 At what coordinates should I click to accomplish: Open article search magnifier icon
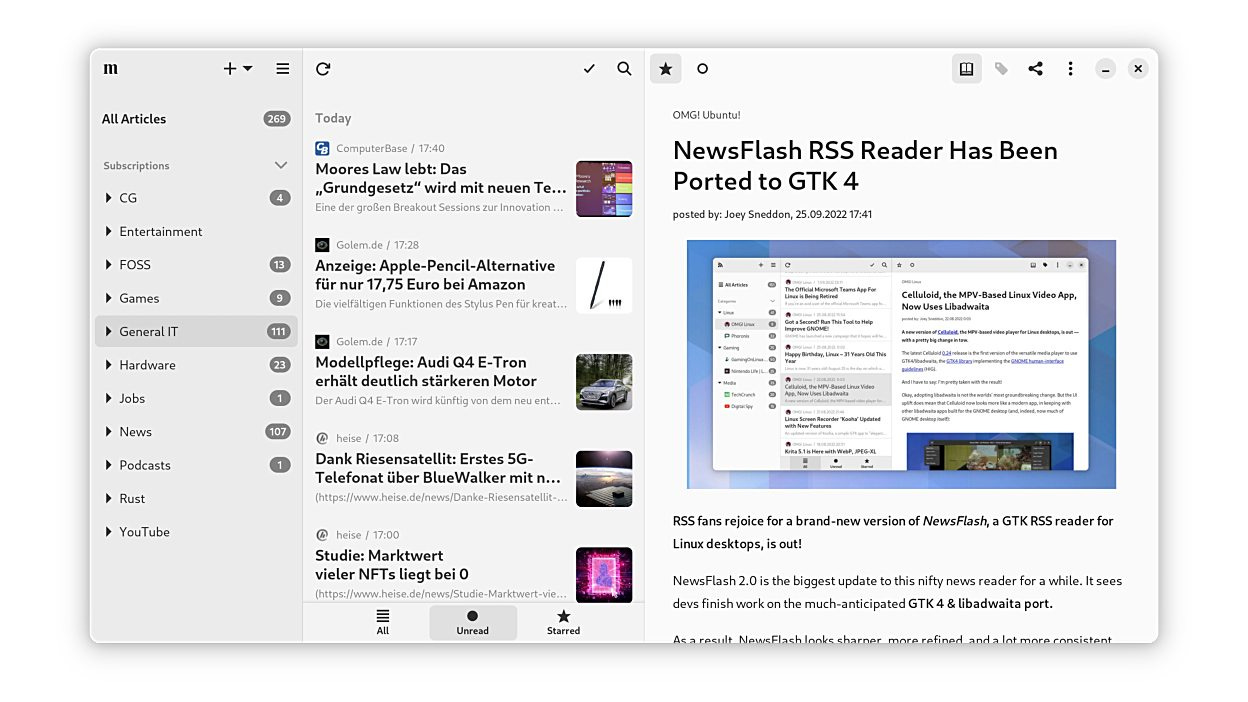pyautogui.click(x=624, y=69)
